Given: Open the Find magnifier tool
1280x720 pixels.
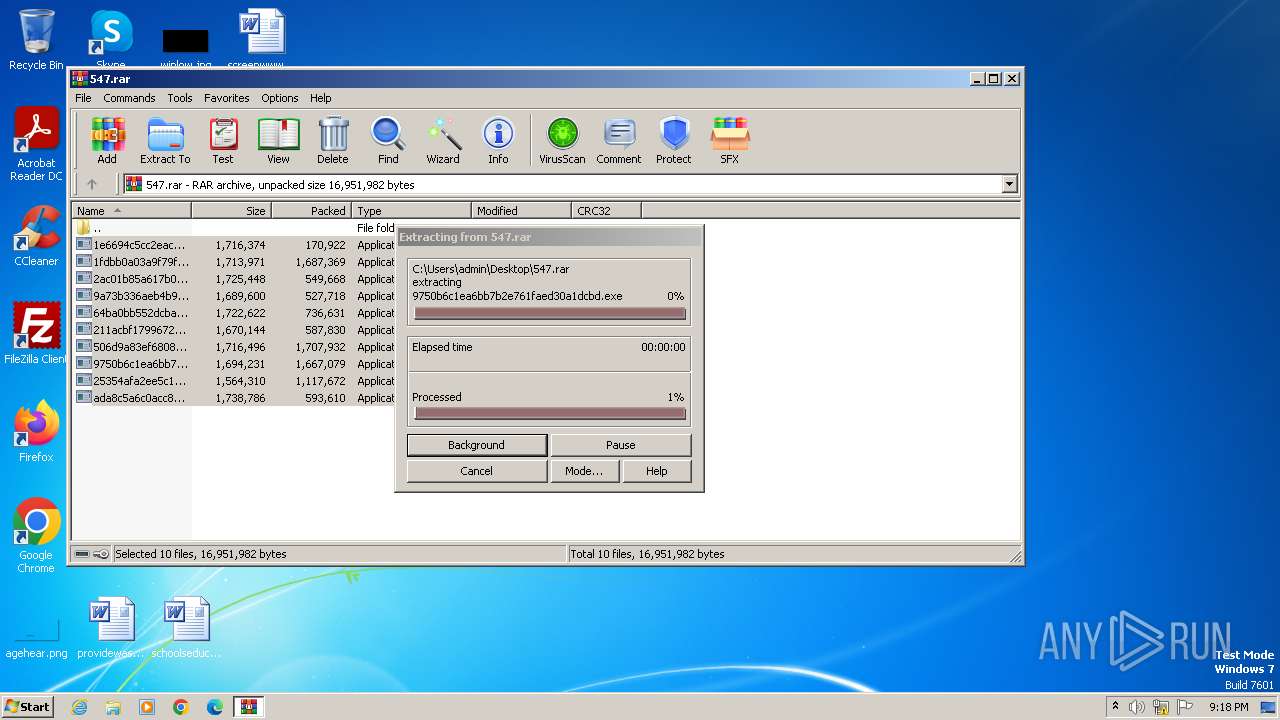Looking at the screenshot, I should coord(388,140).
